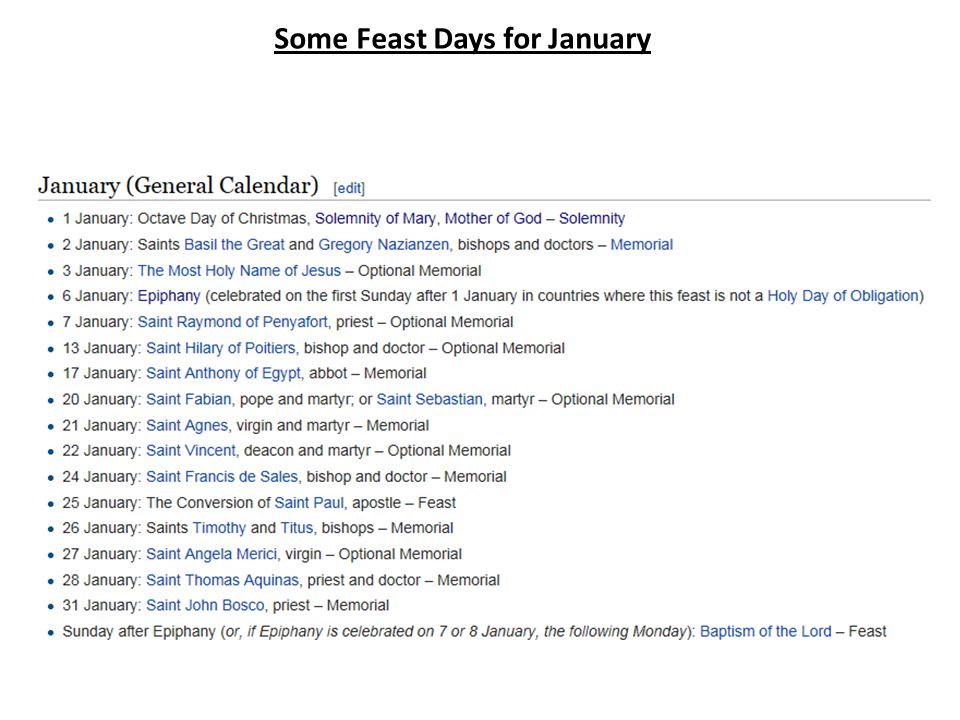
Task: Open The Most Holy Name of Jesus
Action: (x=239, y=271)
